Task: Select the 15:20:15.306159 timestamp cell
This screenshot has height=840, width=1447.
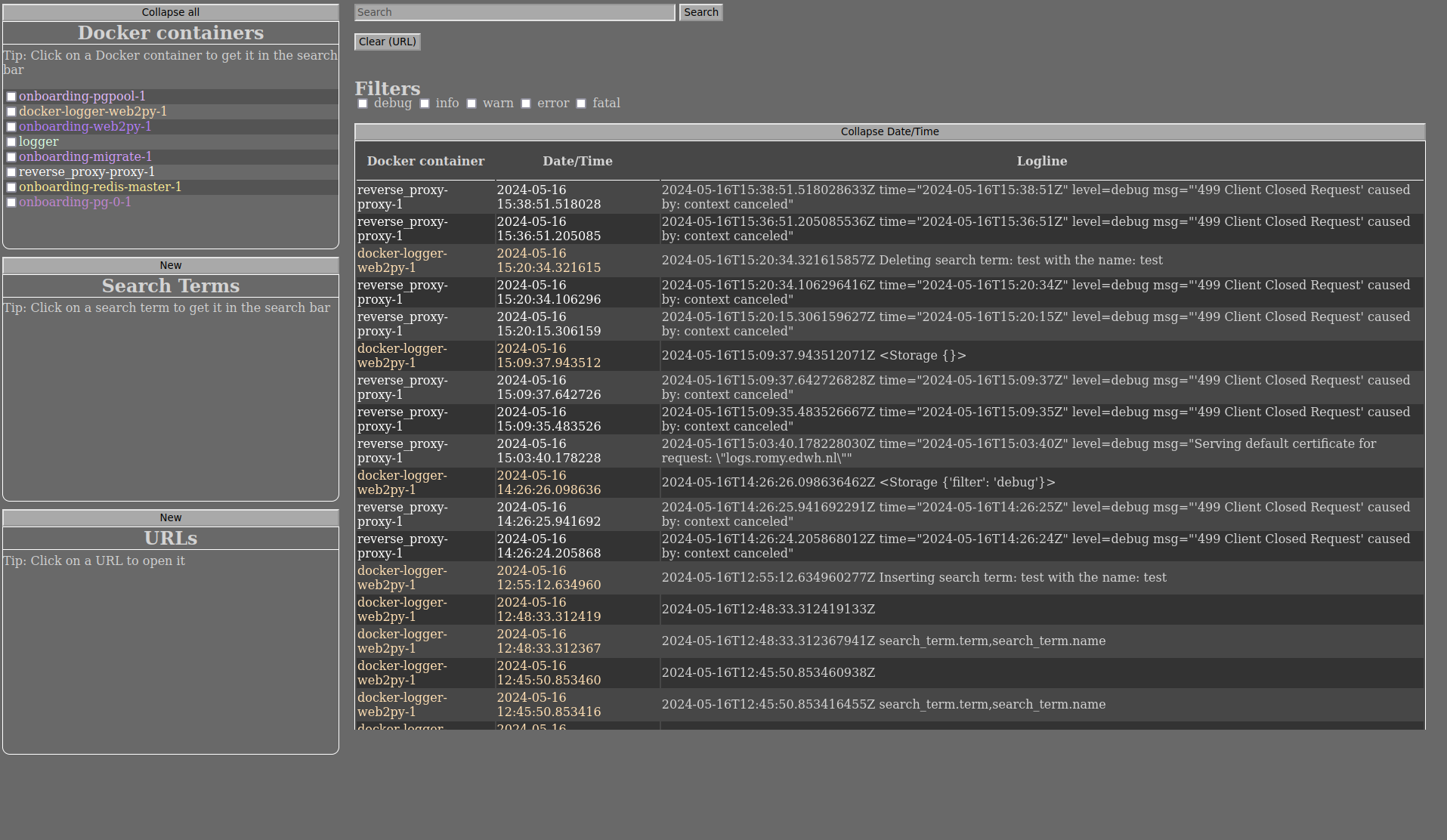Action: (577, 324)
